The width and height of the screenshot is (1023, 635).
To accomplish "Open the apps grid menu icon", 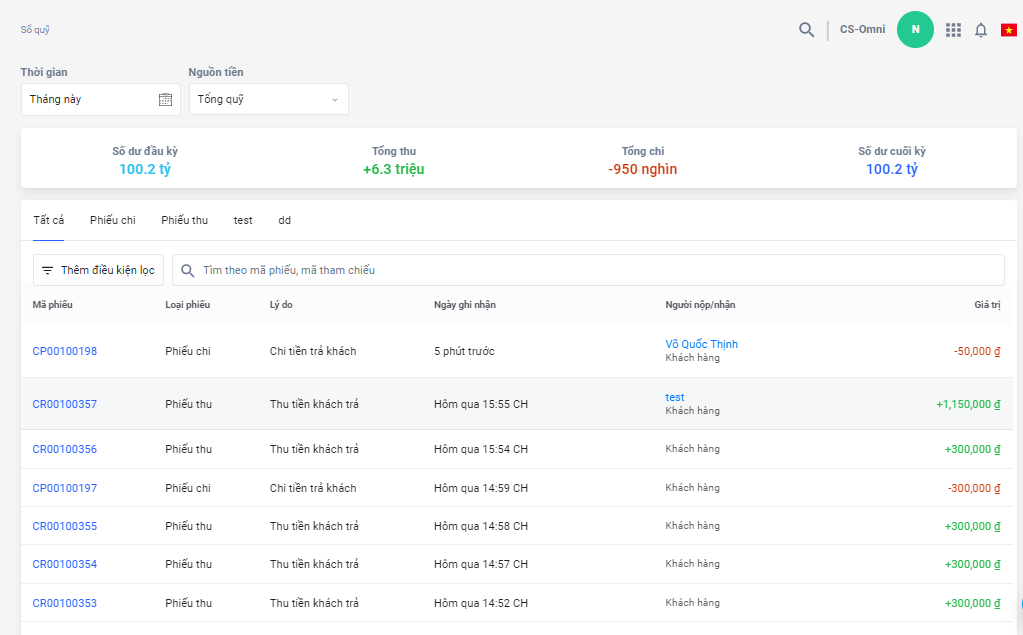I will click(953, 30).
